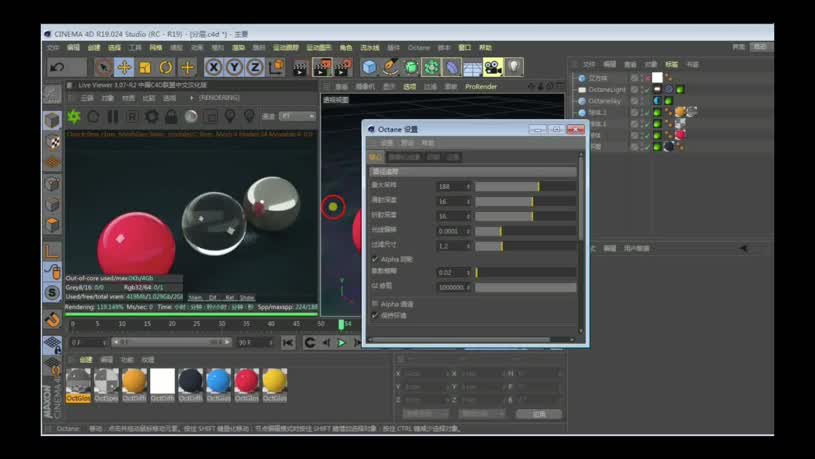Click the timeline loop/record circular icon
The width and height of the screenshot is (815, 459).
click(x=310, y=343)
